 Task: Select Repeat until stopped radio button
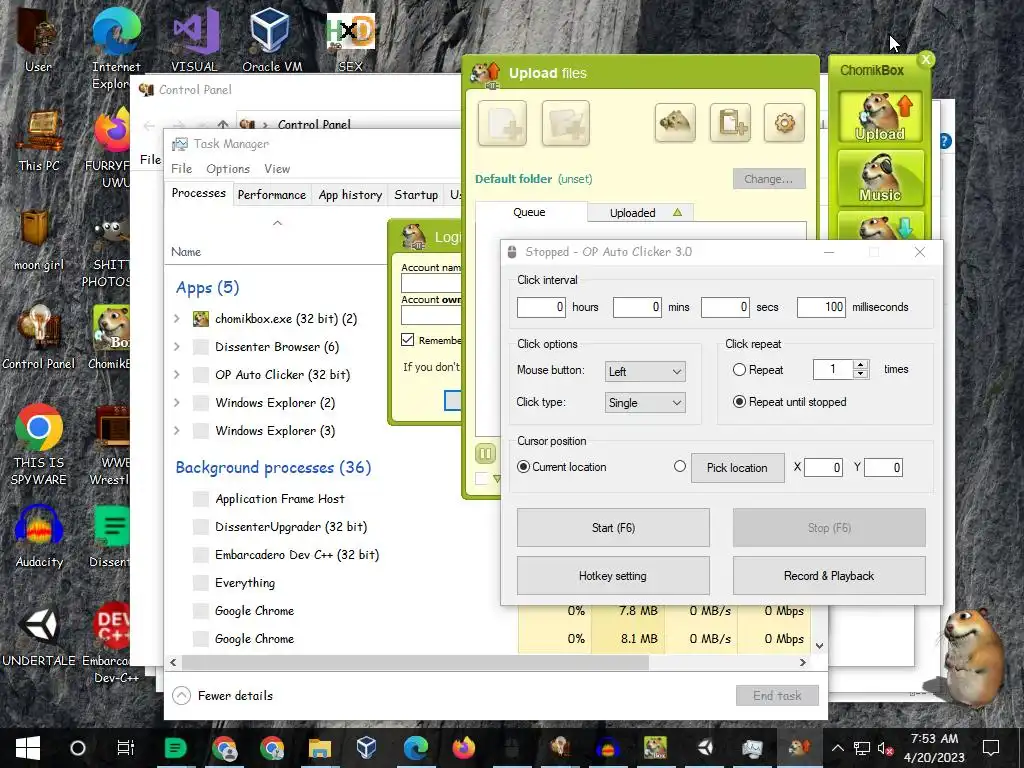(739, 402)
